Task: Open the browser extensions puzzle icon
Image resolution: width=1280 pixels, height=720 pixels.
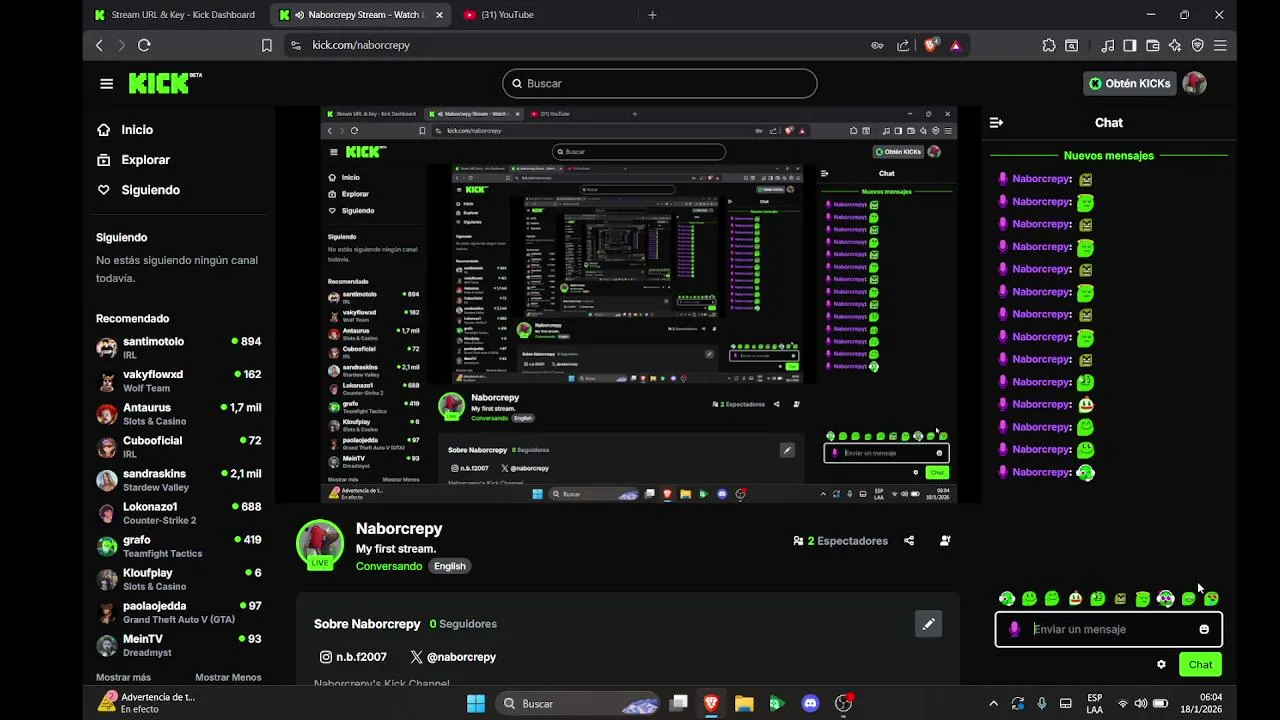Action: click(1049, 45)
